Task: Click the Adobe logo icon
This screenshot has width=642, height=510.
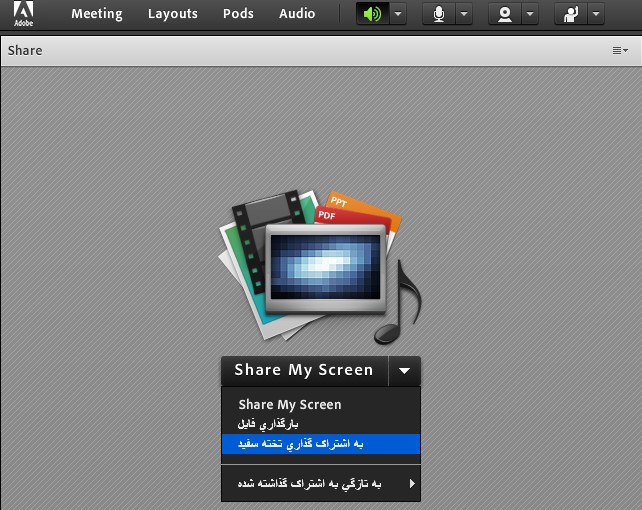Action: pyautogui.click(x=23, y=14)
